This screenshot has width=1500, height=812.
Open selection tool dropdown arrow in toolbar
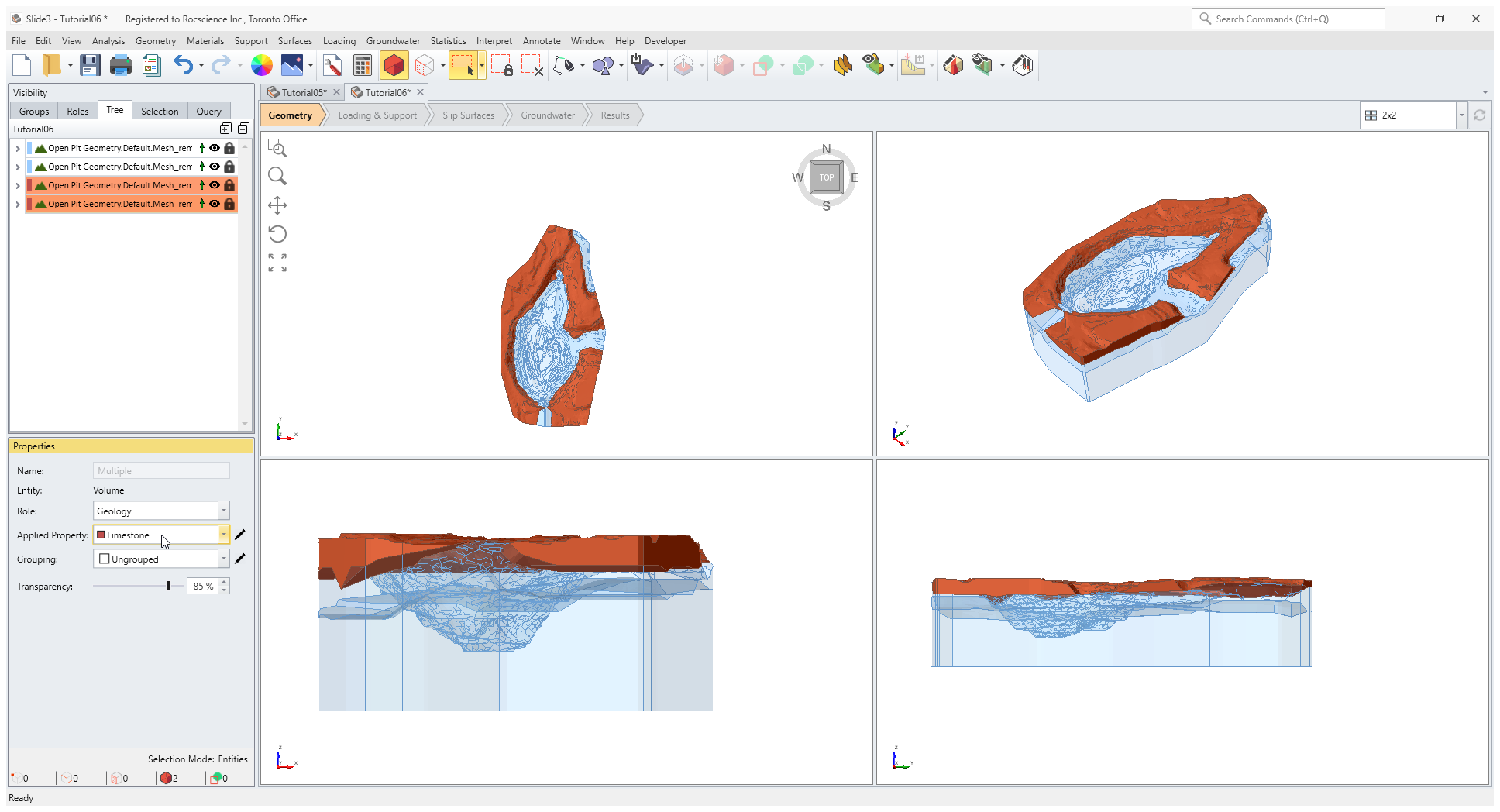point(482,66)
